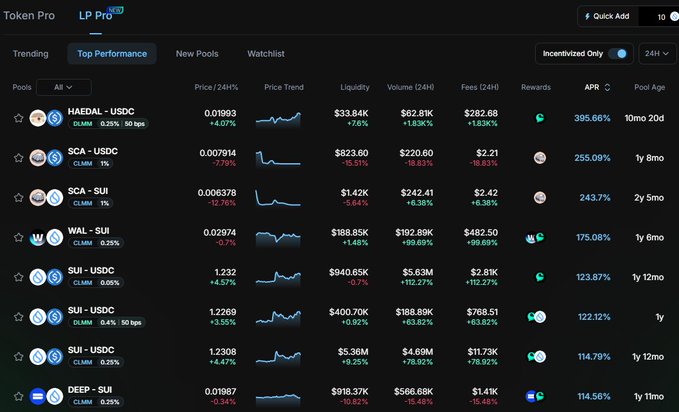The width and height of the screenshot is (679, 412).
Task: Click the Fees (24H) column header
Action: pyautogui.click(x=480, y=87)
